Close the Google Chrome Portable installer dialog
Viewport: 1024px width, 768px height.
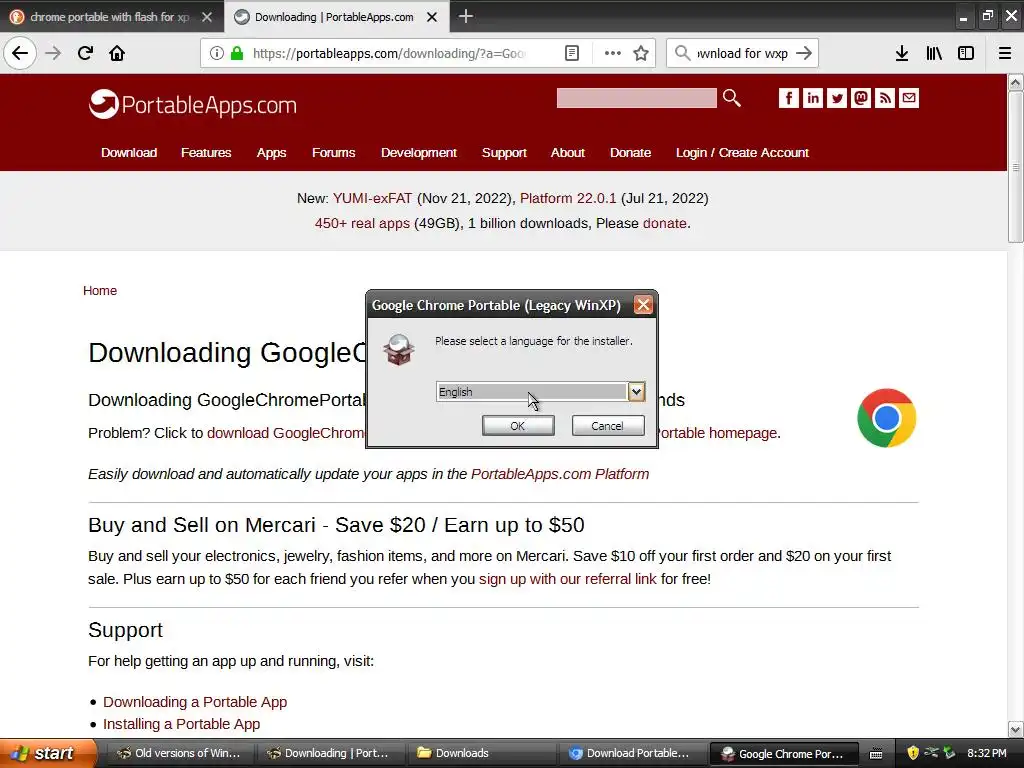[x=643, y=305]
